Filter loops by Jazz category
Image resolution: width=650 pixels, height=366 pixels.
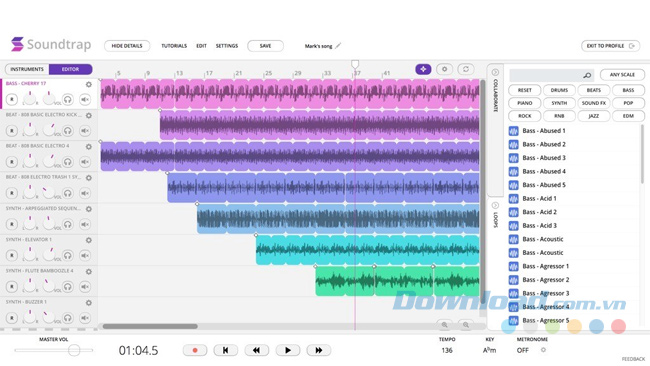(x=594, y=116)
